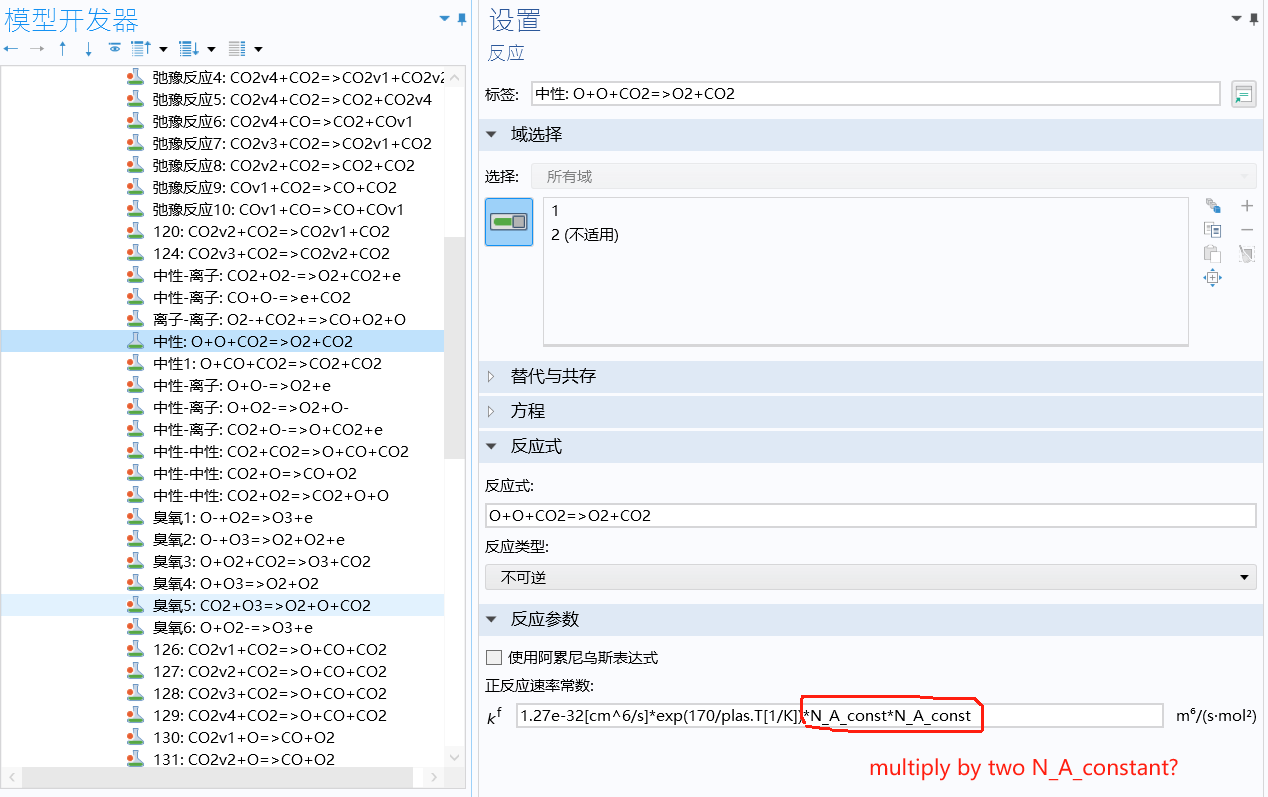The height and width of the screenshot is (797, 1268).
Task: Expand the 方程 section
Action: click(527, 411)
